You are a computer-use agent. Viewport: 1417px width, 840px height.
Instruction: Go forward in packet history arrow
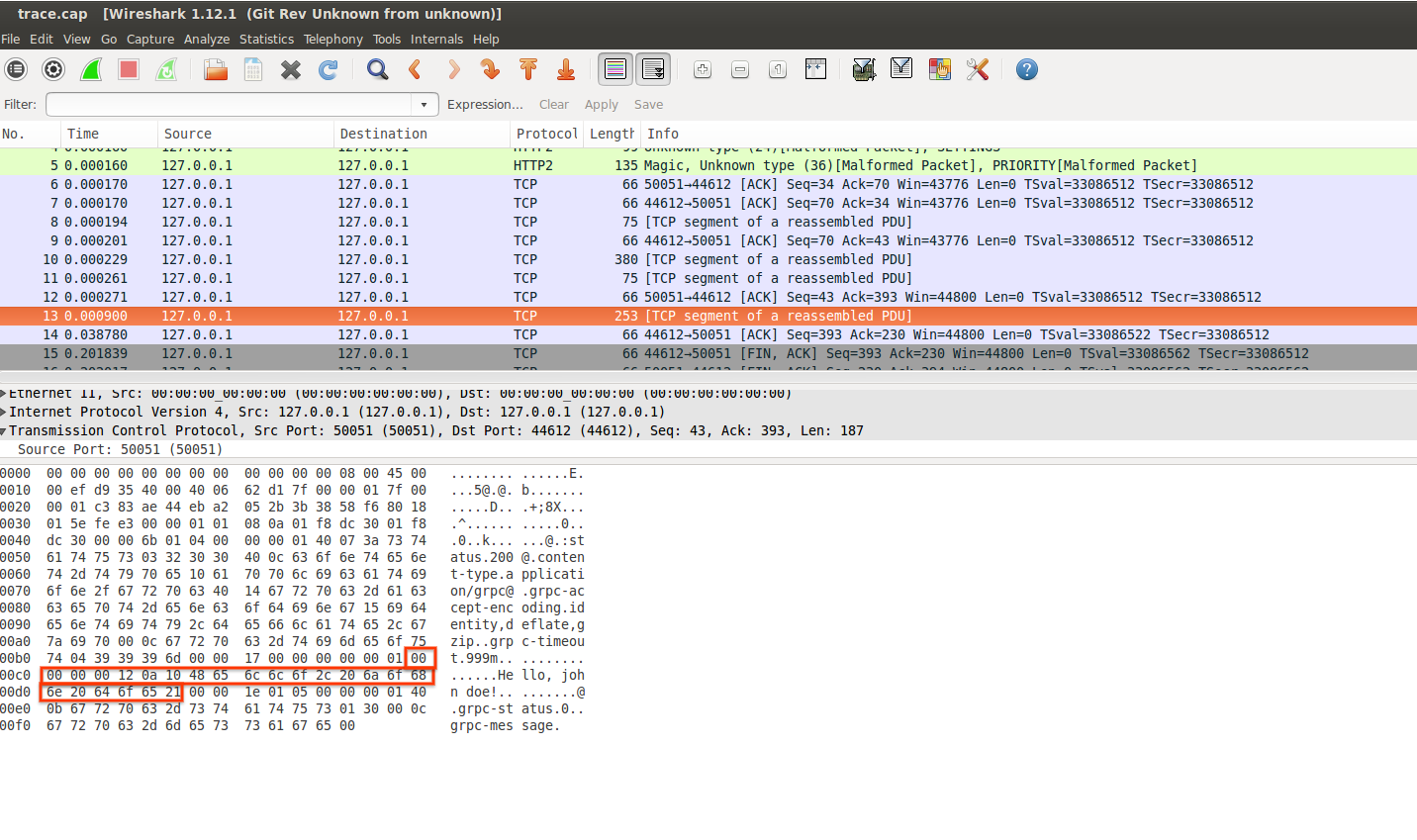[x=453, y=69]
